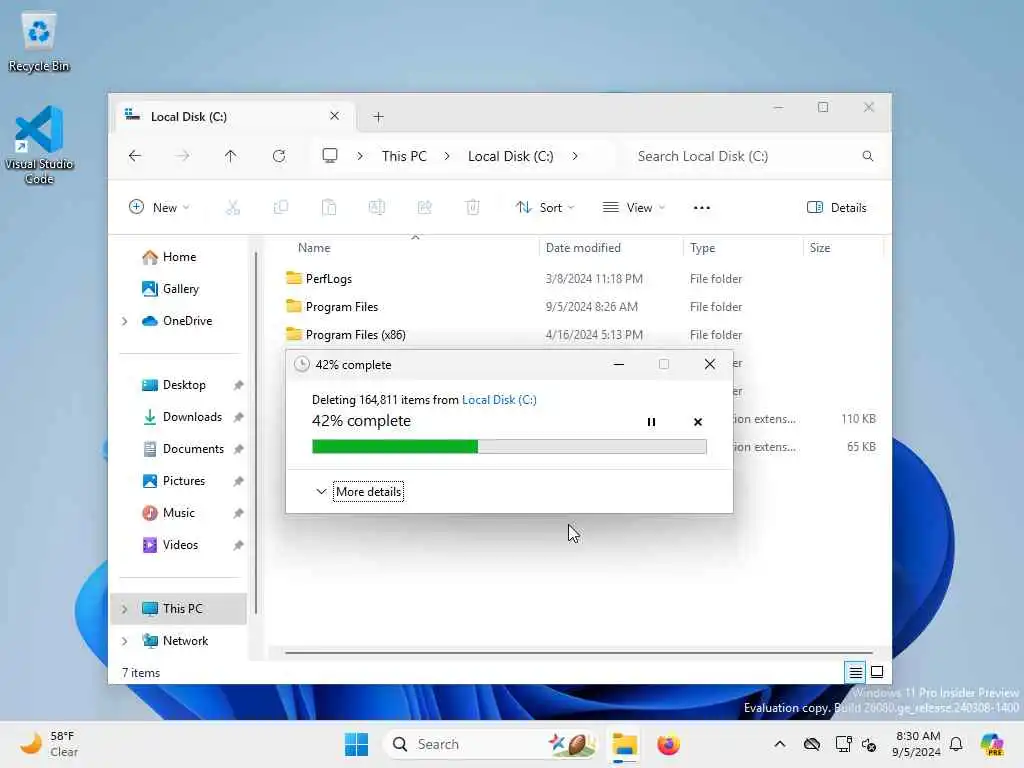Expand This PC tree node
Screen dimensions: 1024x768
125,609
